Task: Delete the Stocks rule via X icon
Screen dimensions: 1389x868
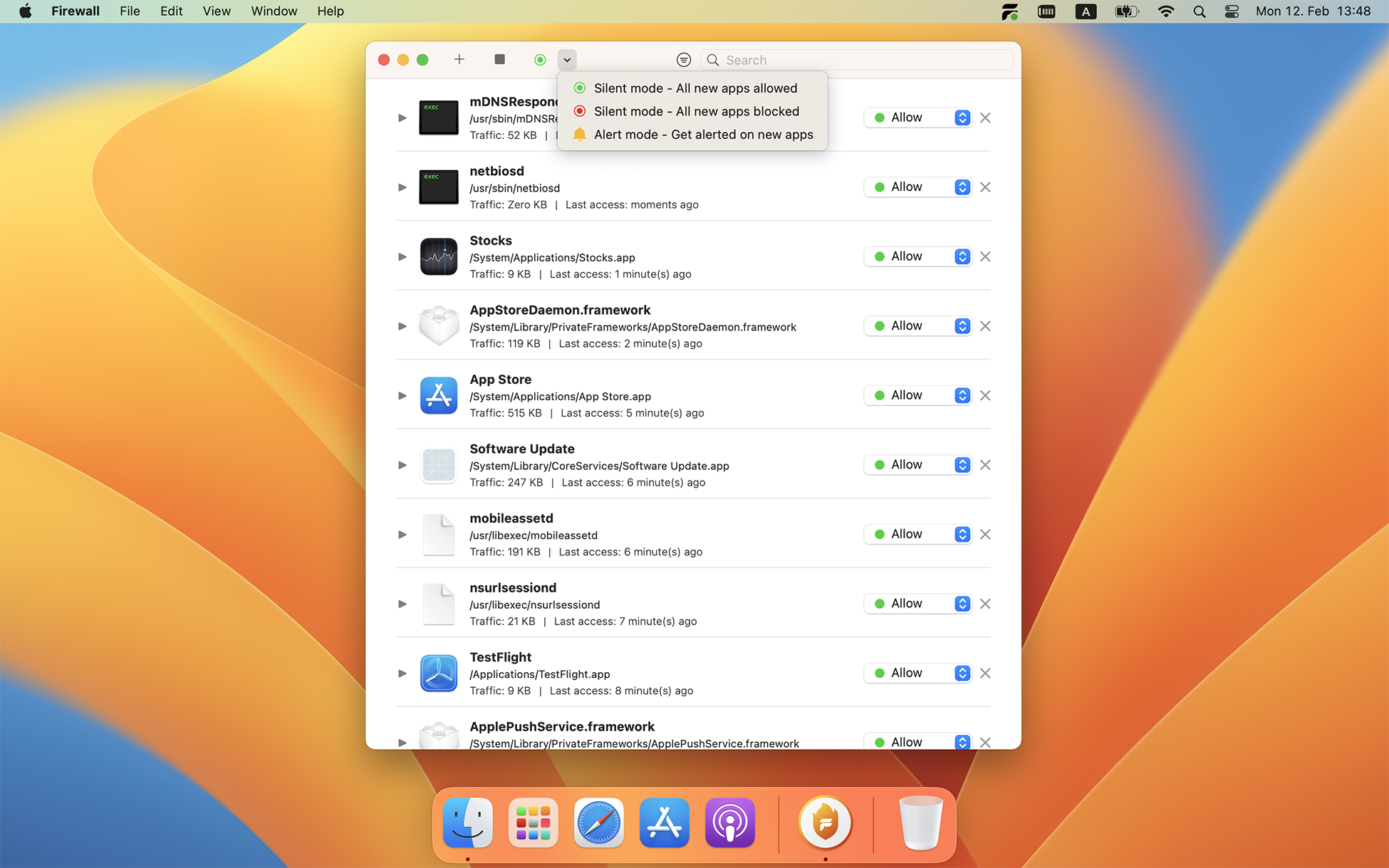Action: point(985,256)
